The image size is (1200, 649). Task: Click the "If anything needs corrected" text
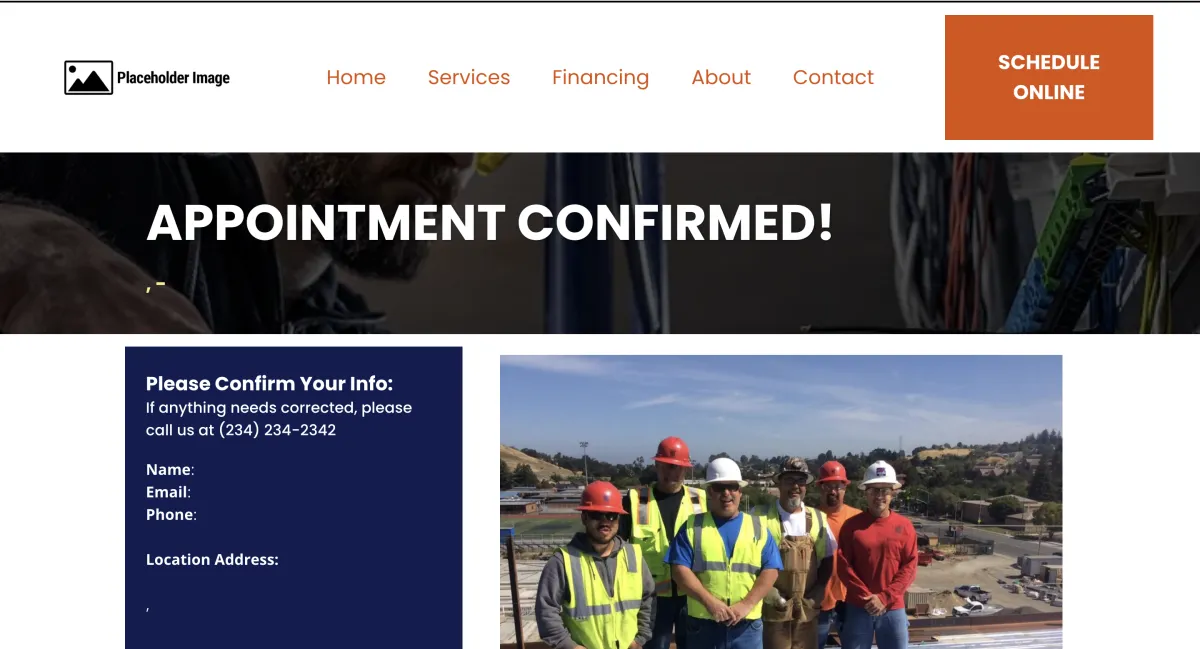279,408
